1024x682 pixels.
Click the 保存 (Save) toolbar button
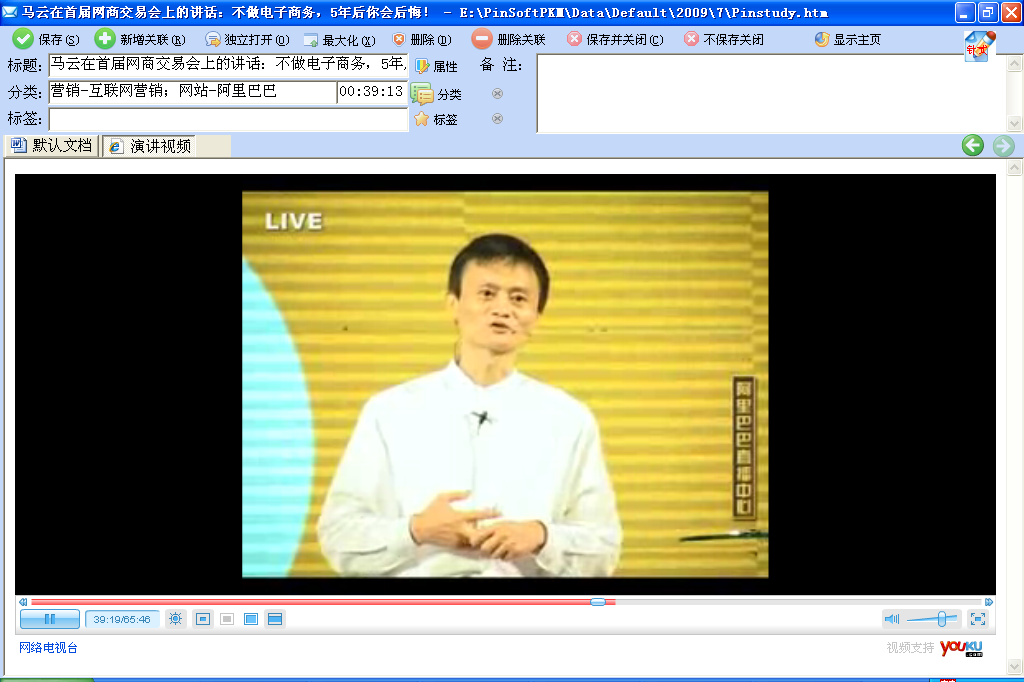[x=45, y=39]
